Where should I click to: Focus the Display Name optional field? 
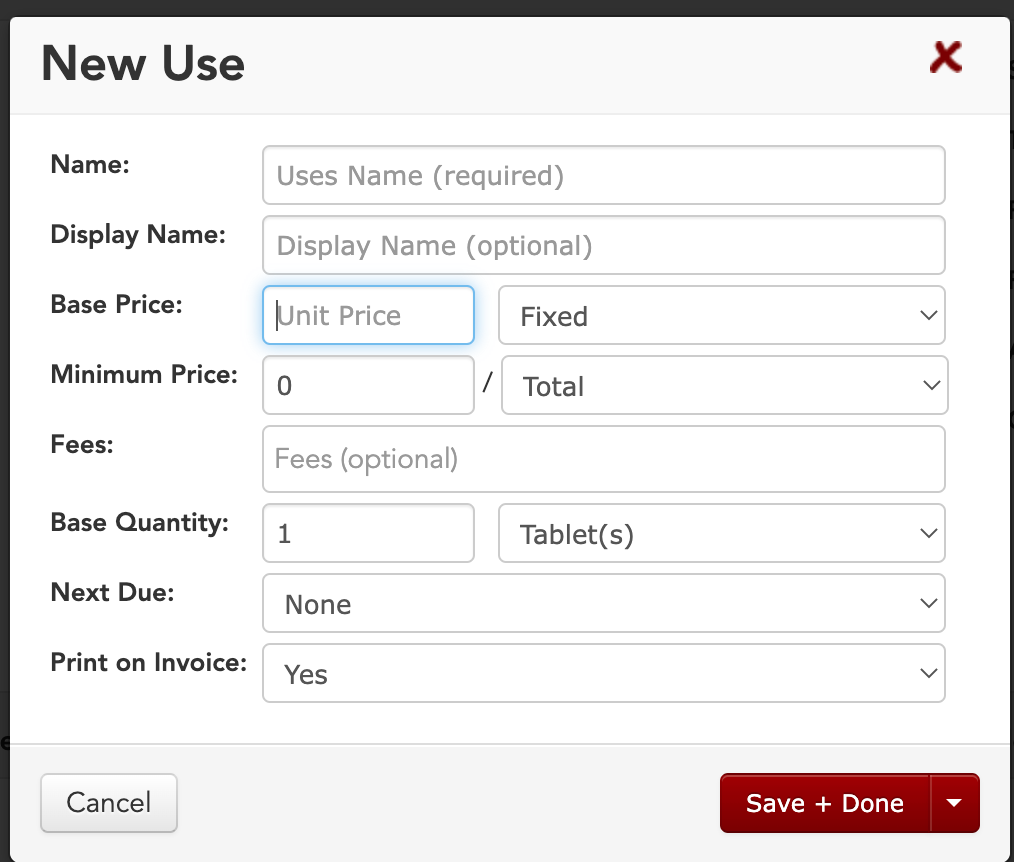[603, 245]
